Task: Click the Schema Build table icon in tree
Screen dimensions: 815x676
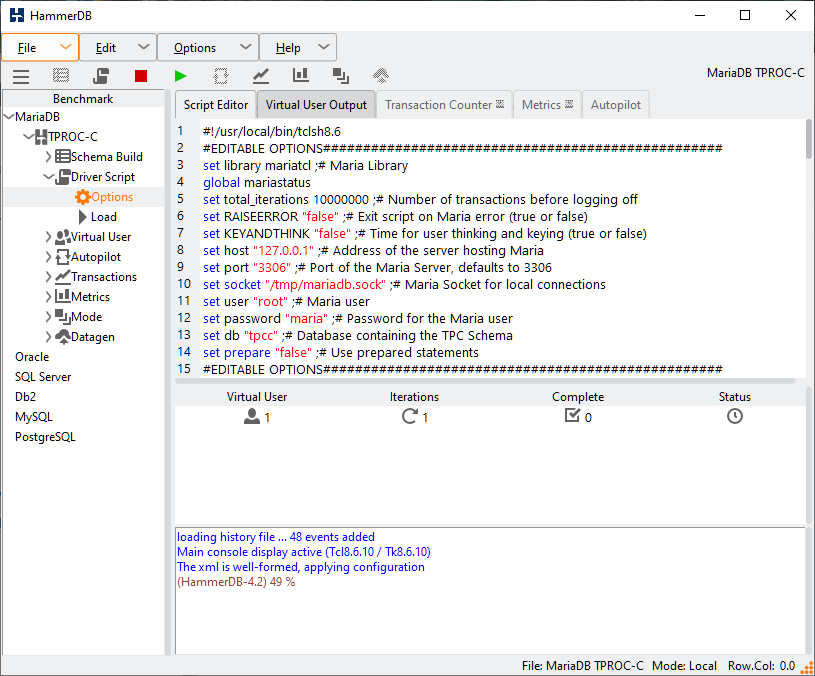Action: (62, 156)
